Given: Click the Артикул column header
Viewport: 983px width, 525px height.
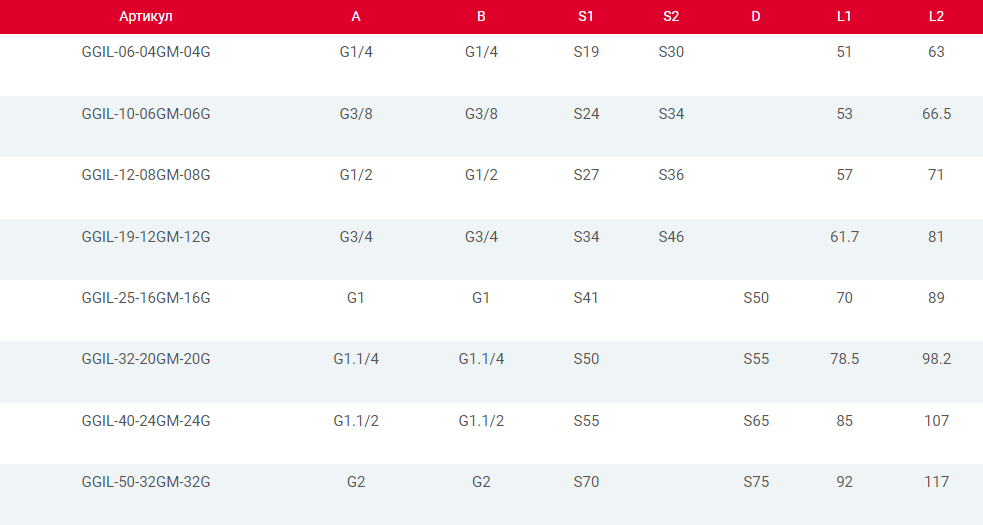Looking at the screenshot, I should coord(145,17).
